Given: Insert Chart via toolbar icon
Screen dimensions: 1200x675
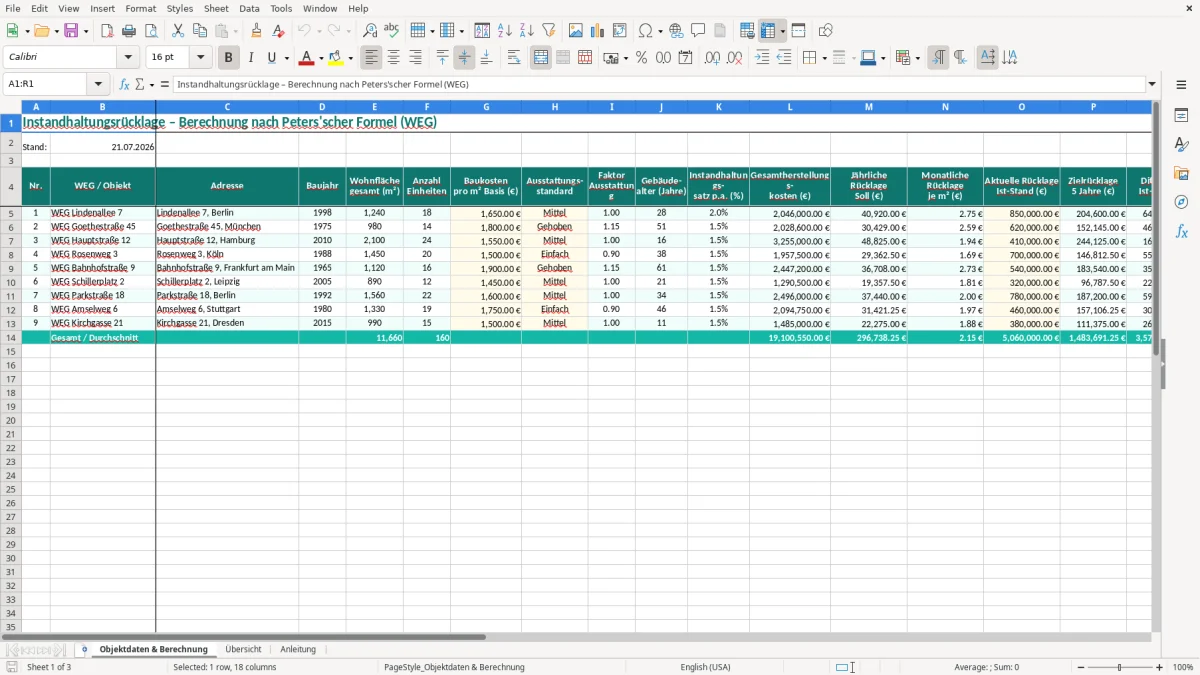Looking at the screenshot, I should point(597,31).
